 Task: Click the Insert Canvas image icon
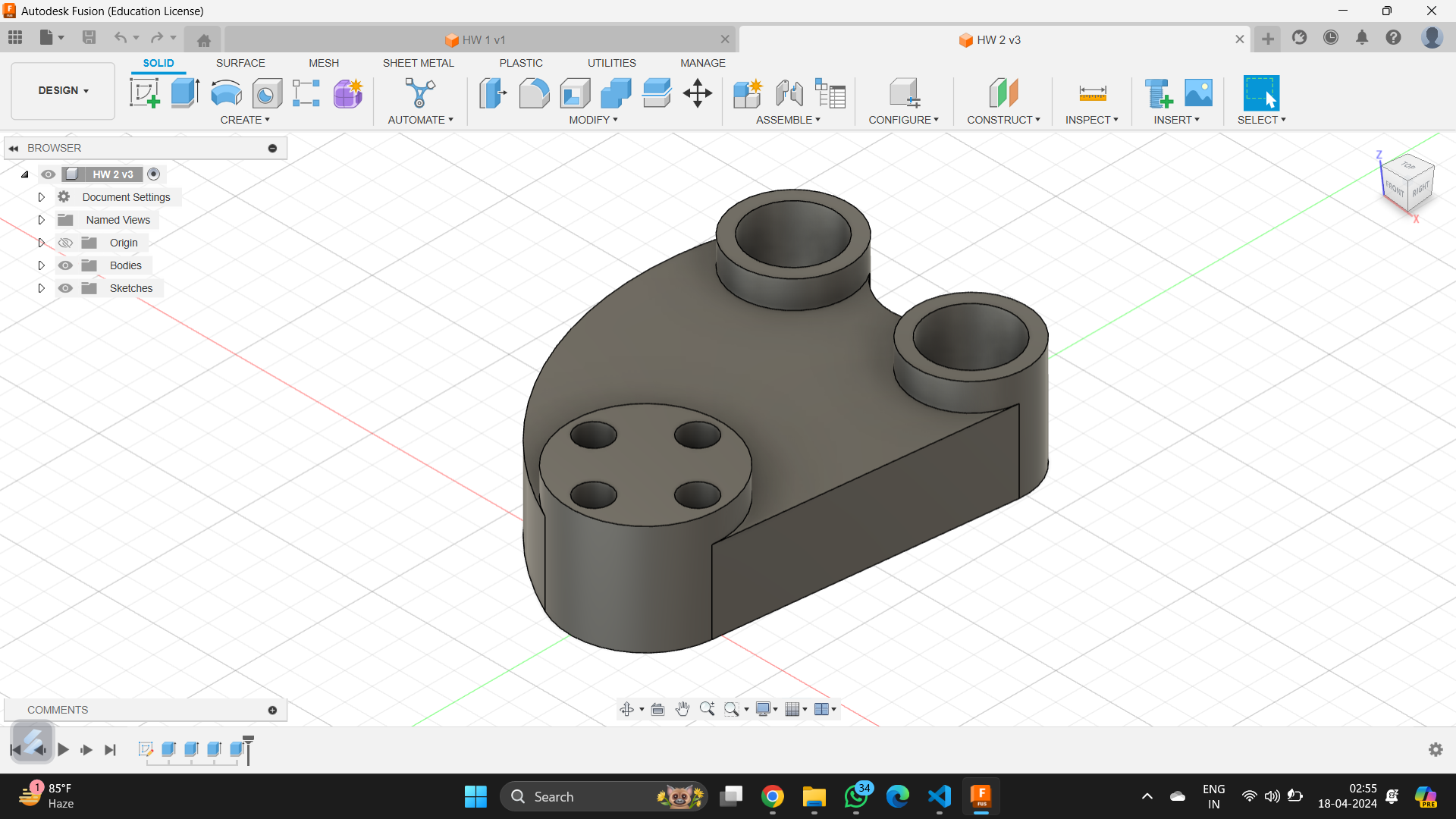coord(1199,93)
